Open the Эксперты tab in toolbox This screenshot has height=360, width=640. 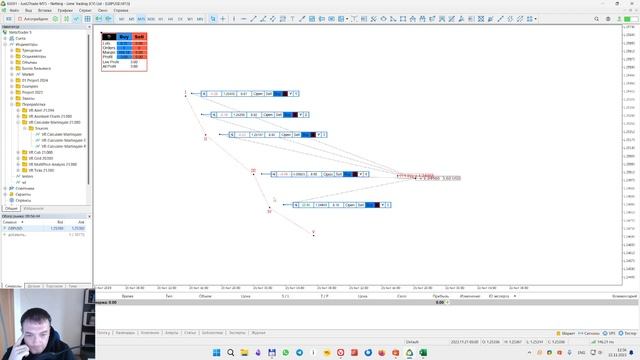pyautogui.click(x=237, y=333)
